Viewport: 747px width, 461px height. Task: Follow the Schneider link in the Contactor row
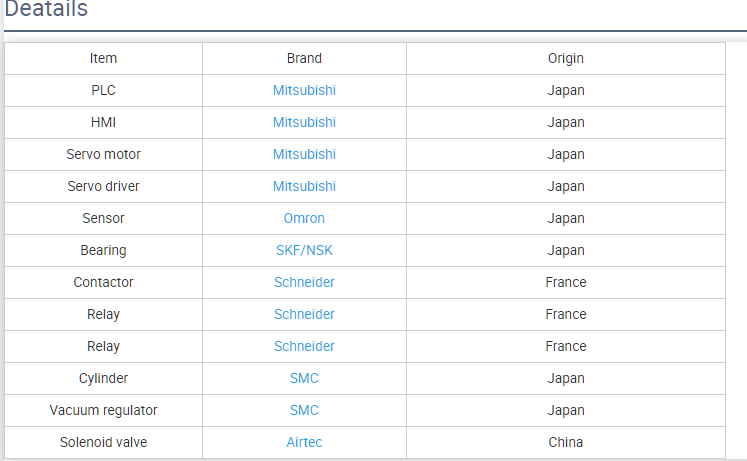[x=304, y=282]
